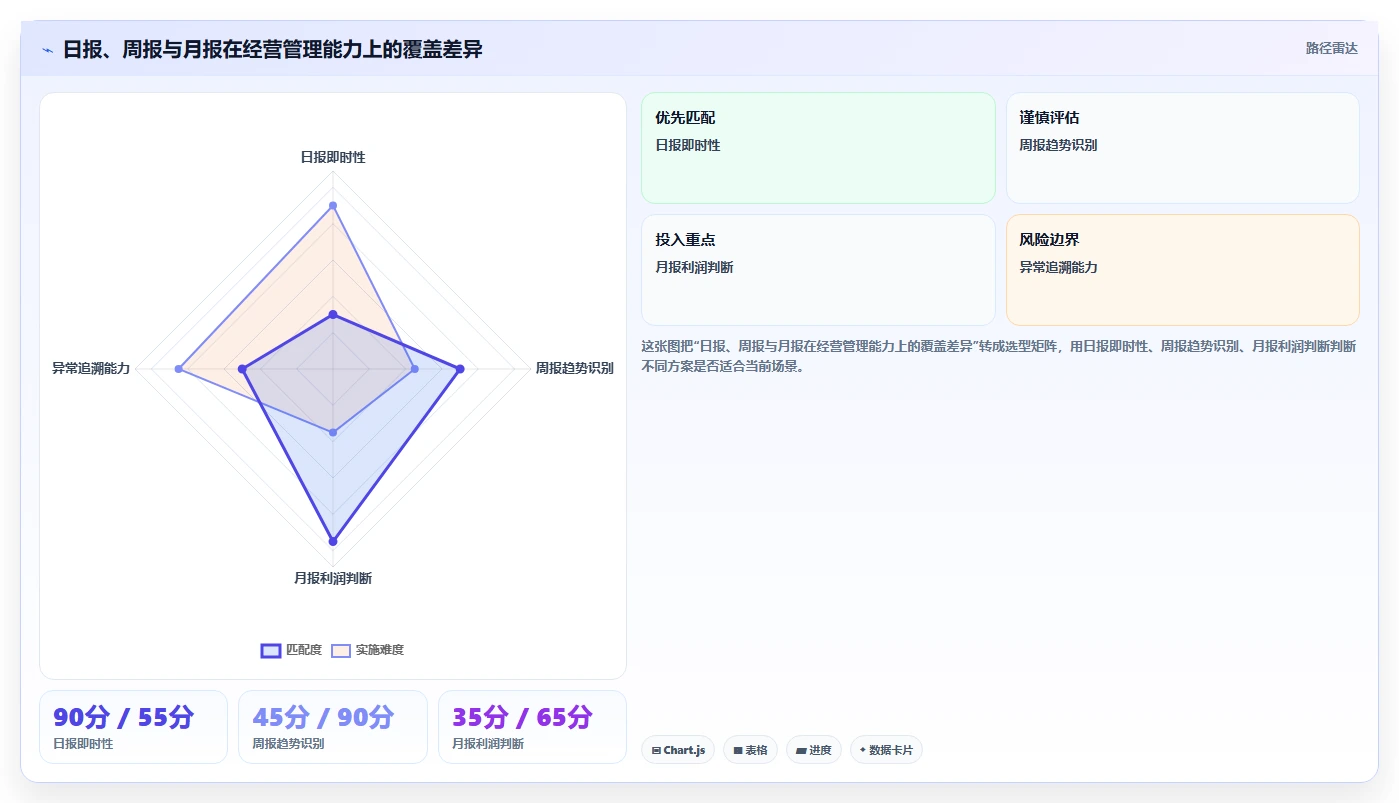The width and height of the screenshot is (1399, 803).
Task: Click the 异常追溯能力 radar axis label
Action: [x=91, y=368]
